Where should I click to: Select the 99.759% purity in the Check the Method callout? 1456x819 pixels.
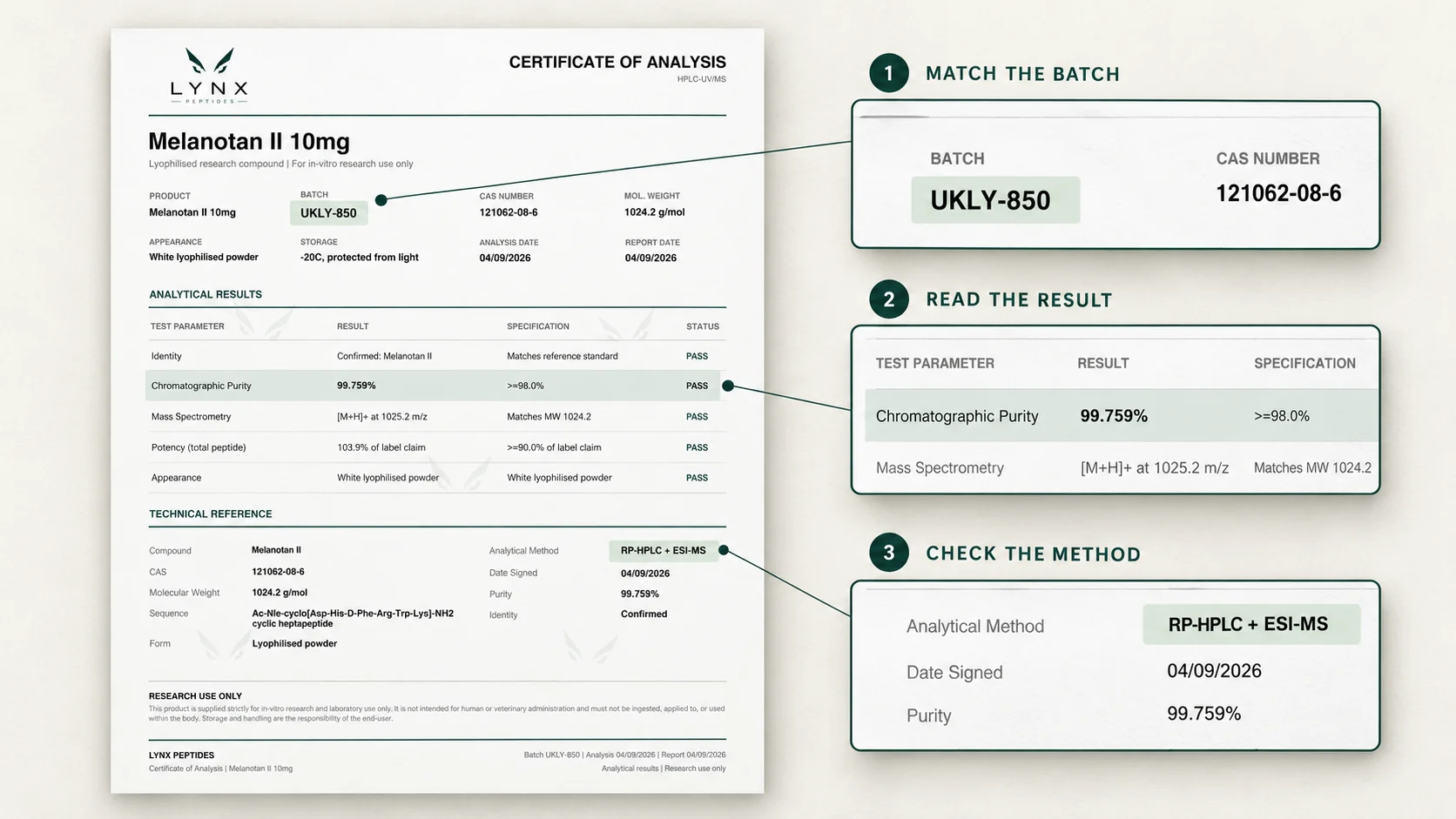1204,714
